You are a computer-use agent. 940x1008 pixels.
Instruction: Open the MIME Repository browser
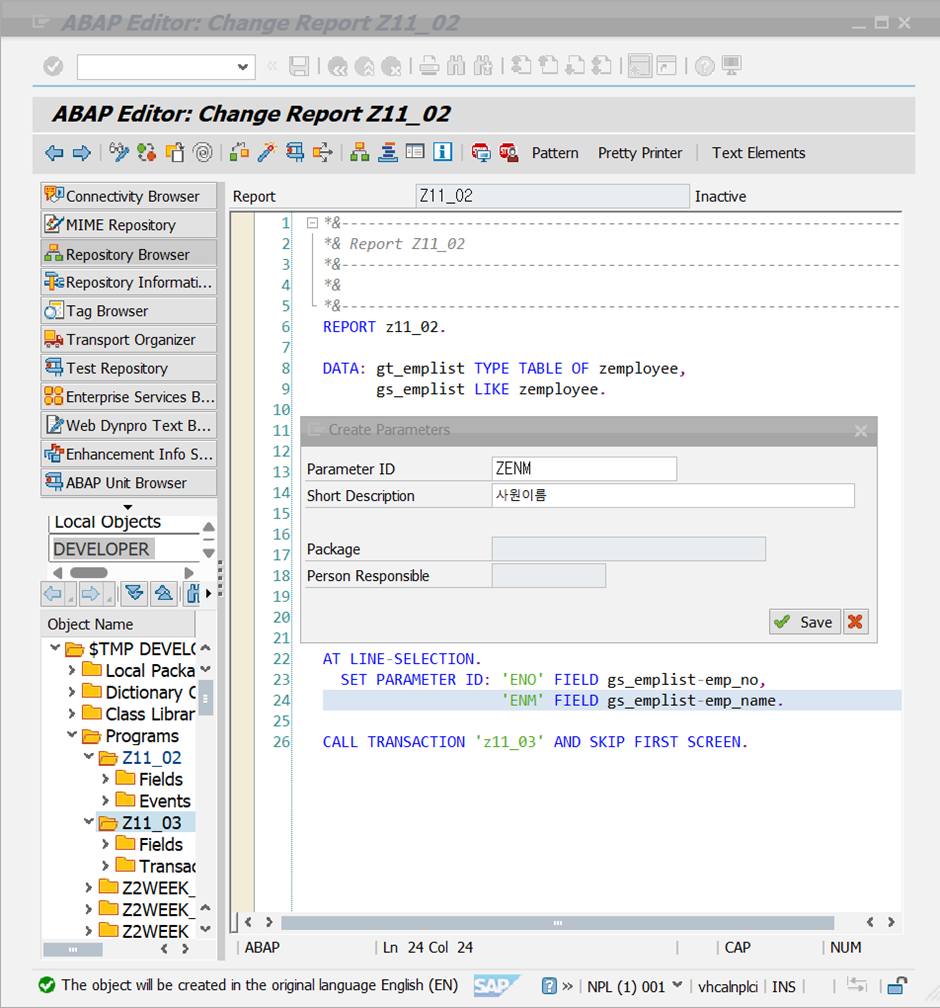(x=129, y=225)
